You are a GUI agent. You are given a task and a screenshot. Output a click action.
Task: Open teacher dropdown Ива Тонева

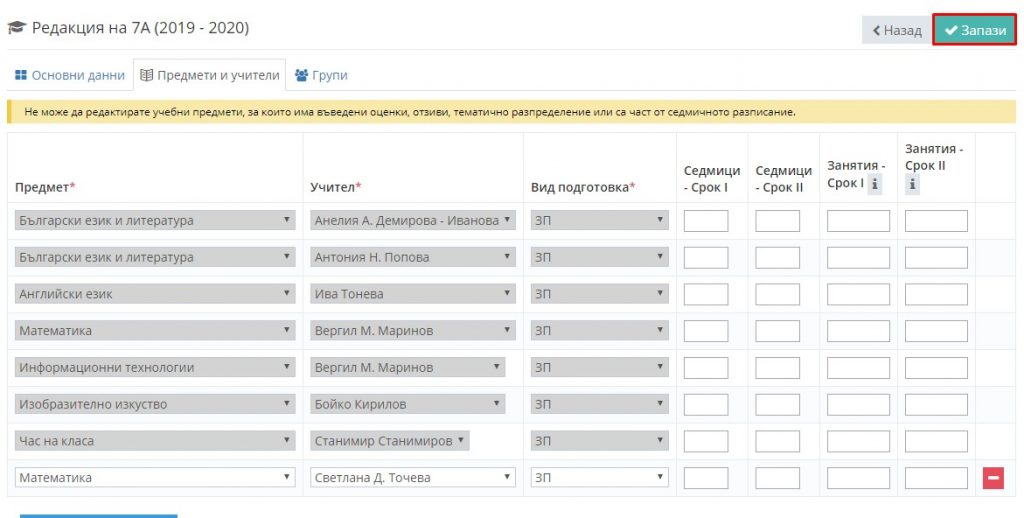click(x=413, y=294)
